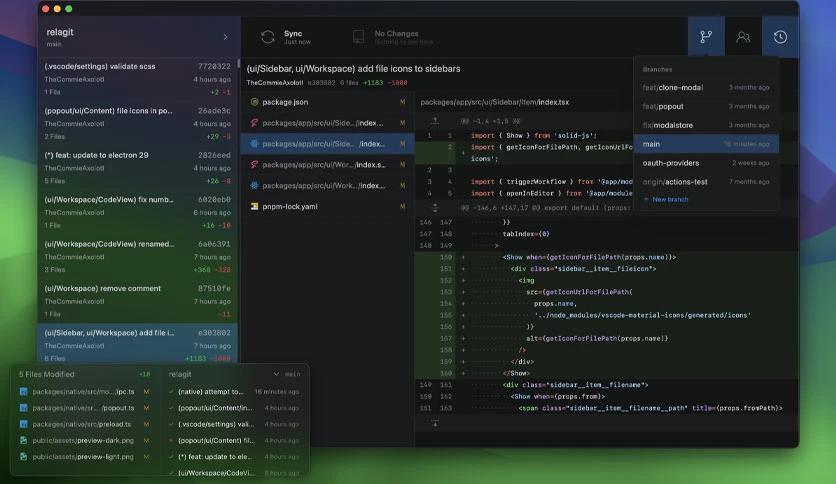This screenshot has height=484, width=836.
Task: Select (popout/ui/Content/In… commit in popout
Action: pos(234,408)
